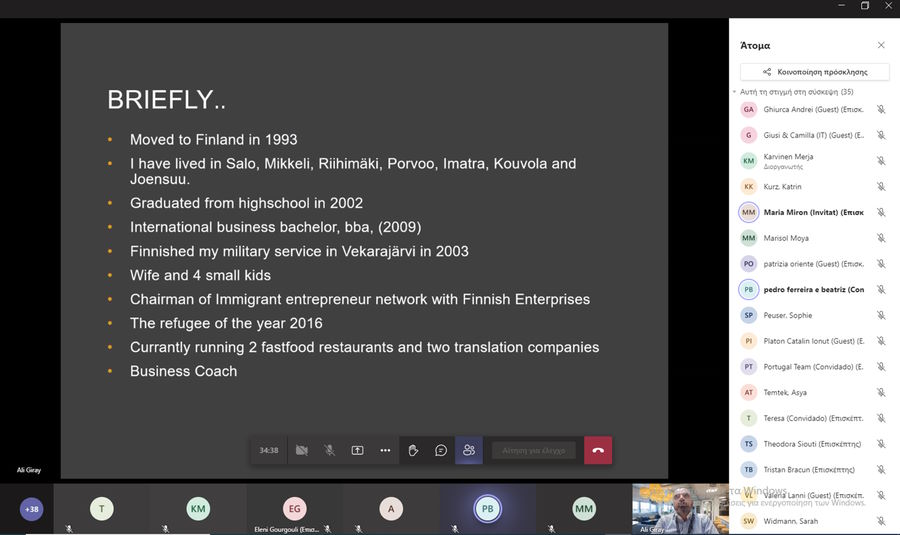Collapse the currently in meeting list
Image resolution: width=900 pixels, height=535 pixels.
point(735,92)
